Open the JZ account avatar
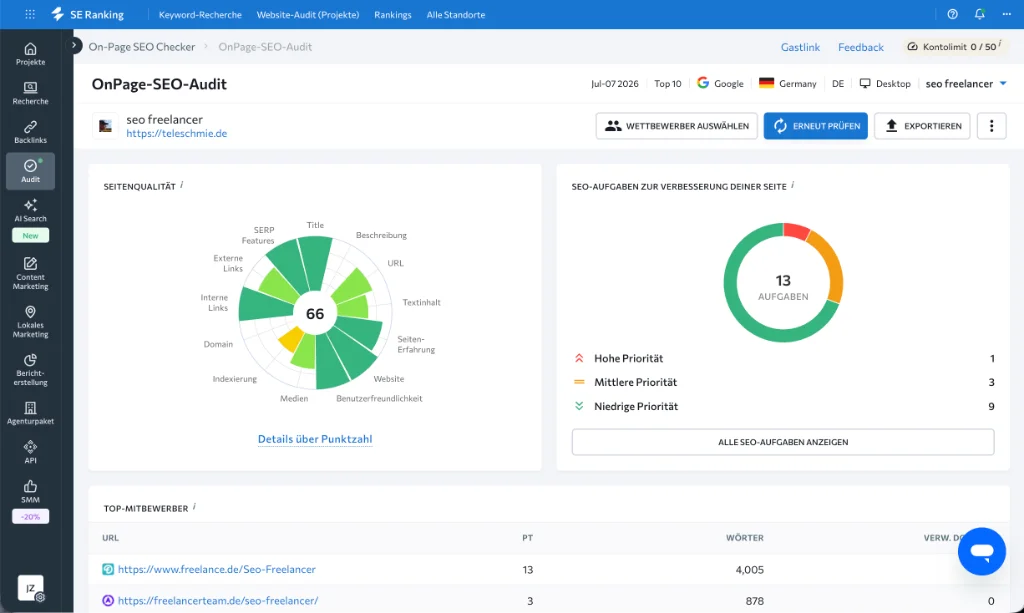Viewport: 1024px width, 613px height. coord(30,588)
